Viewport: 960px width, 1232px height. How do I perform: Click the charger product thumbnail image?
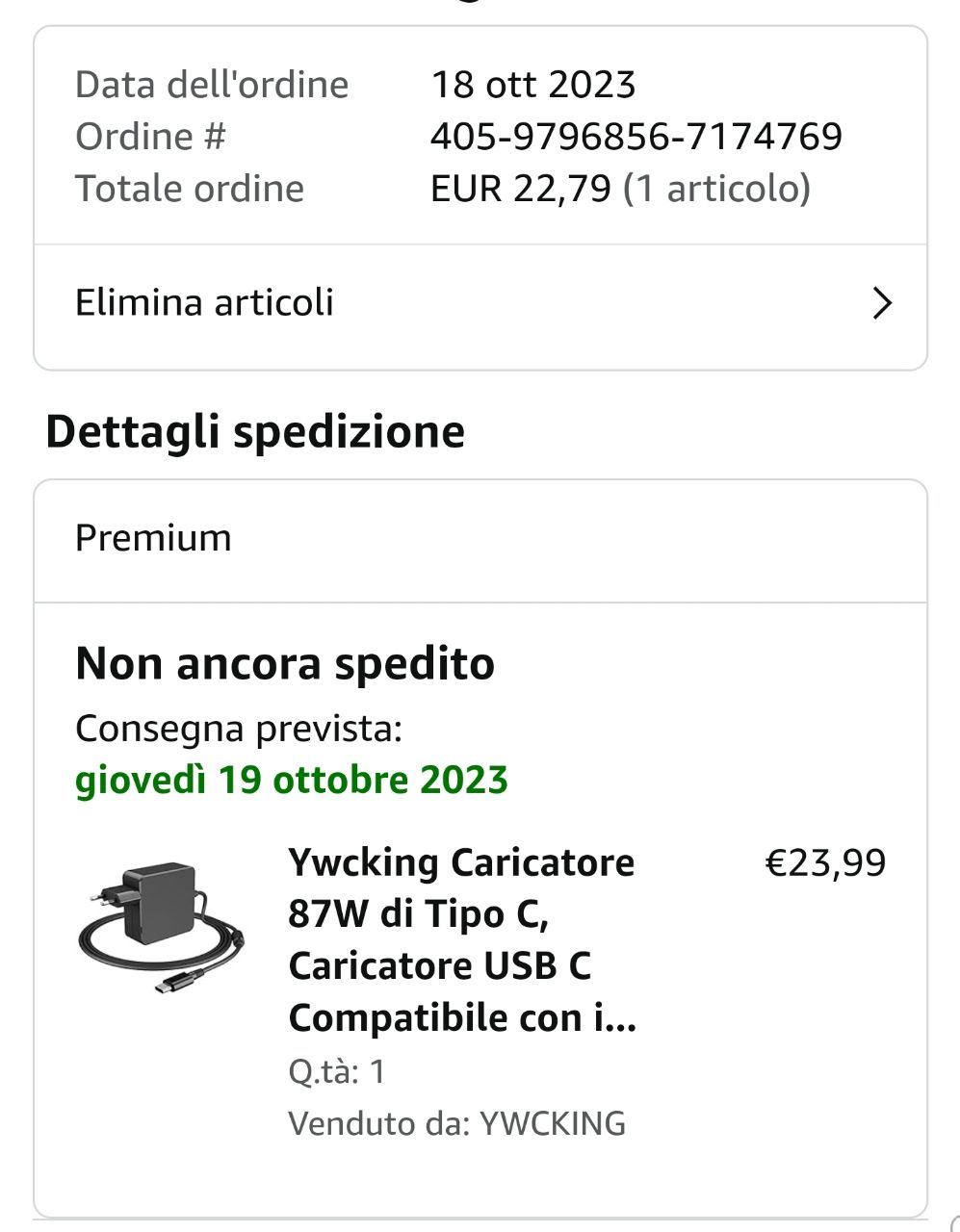tap(162, 928)
